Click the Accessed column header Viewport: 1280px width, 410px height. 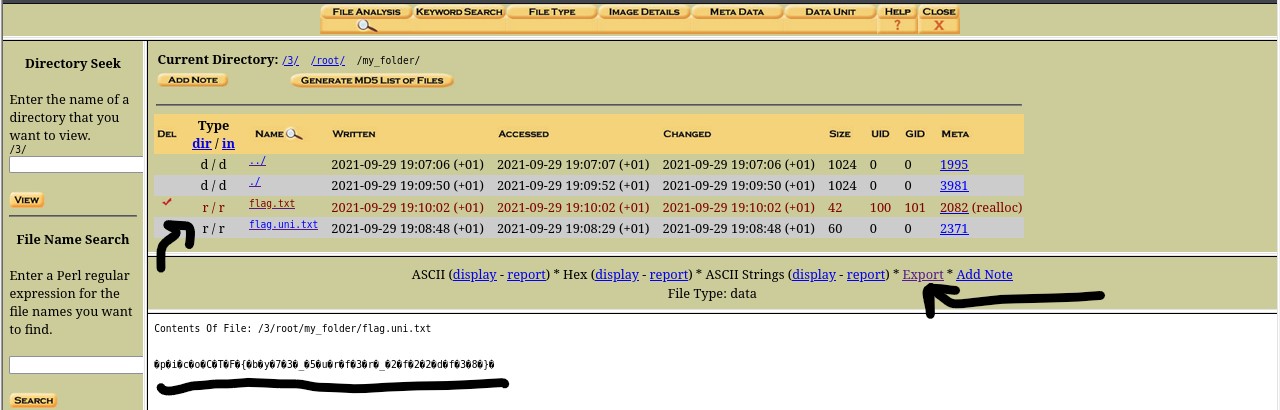pos(523,134)
